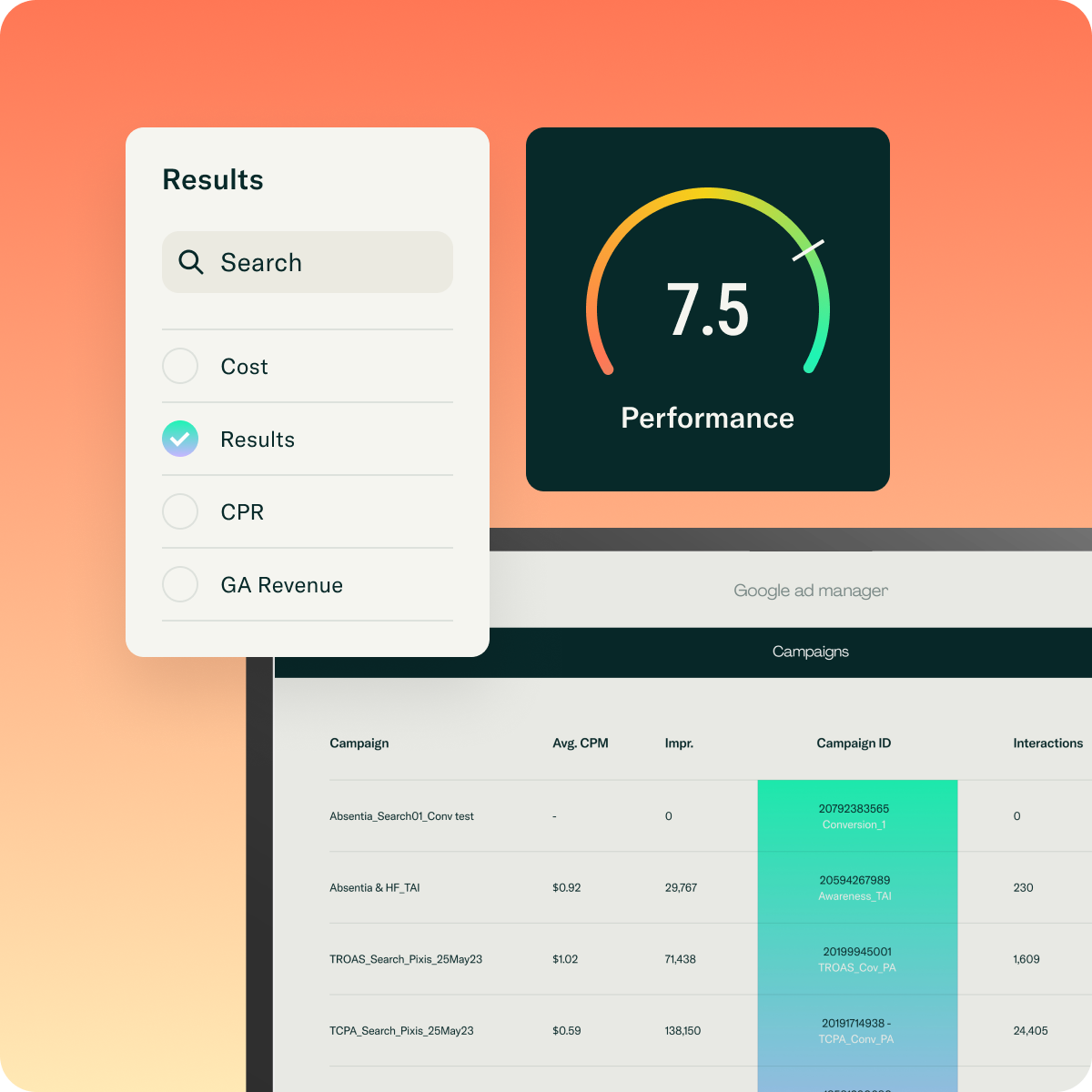This screenshot has width=1092, height=1092.
Task: Sort by Avg. CPM column header
Action: coord(580,743)
